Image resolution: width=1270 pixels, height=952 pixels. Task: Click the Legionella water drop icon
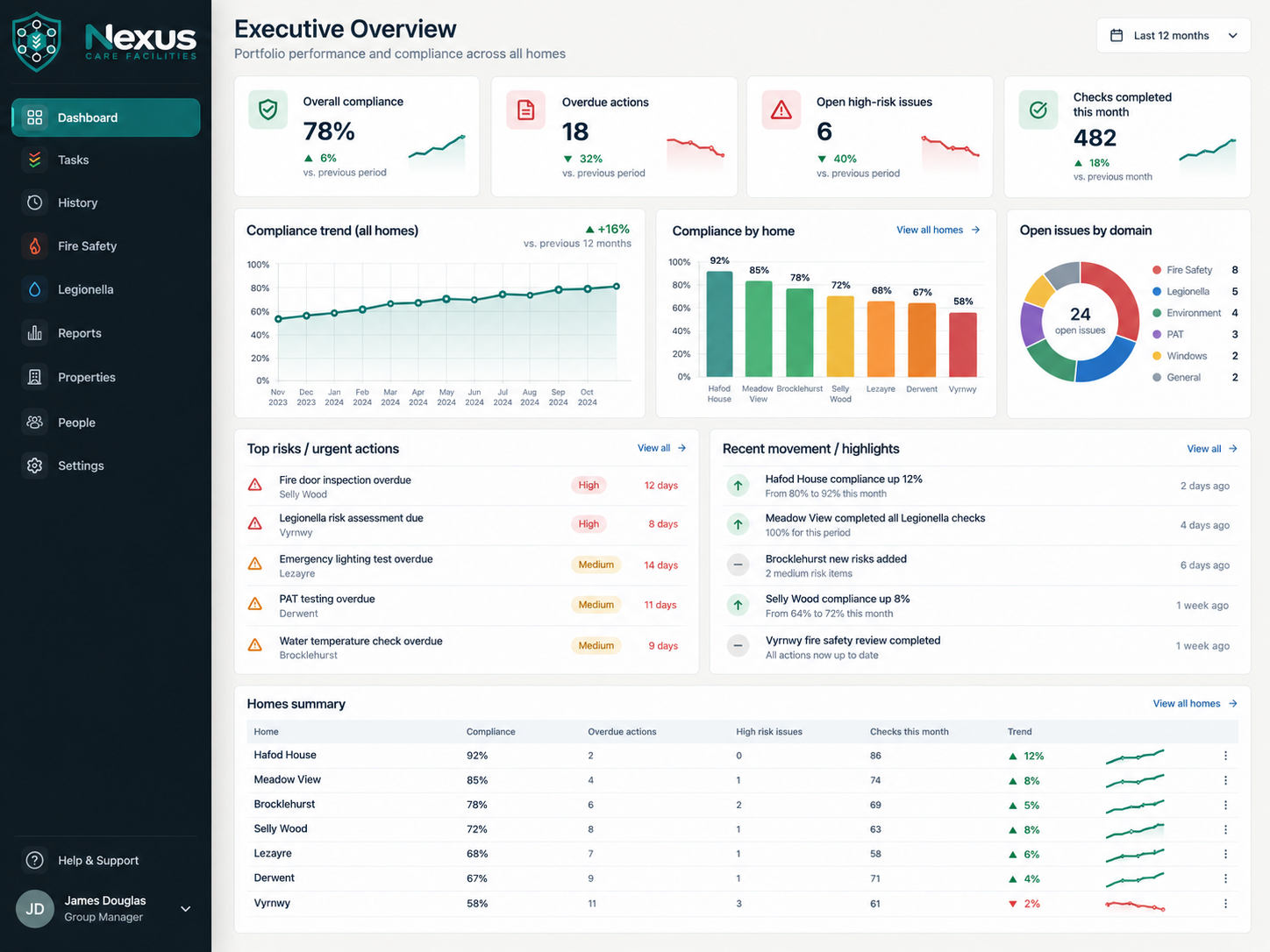coord(35,289)
